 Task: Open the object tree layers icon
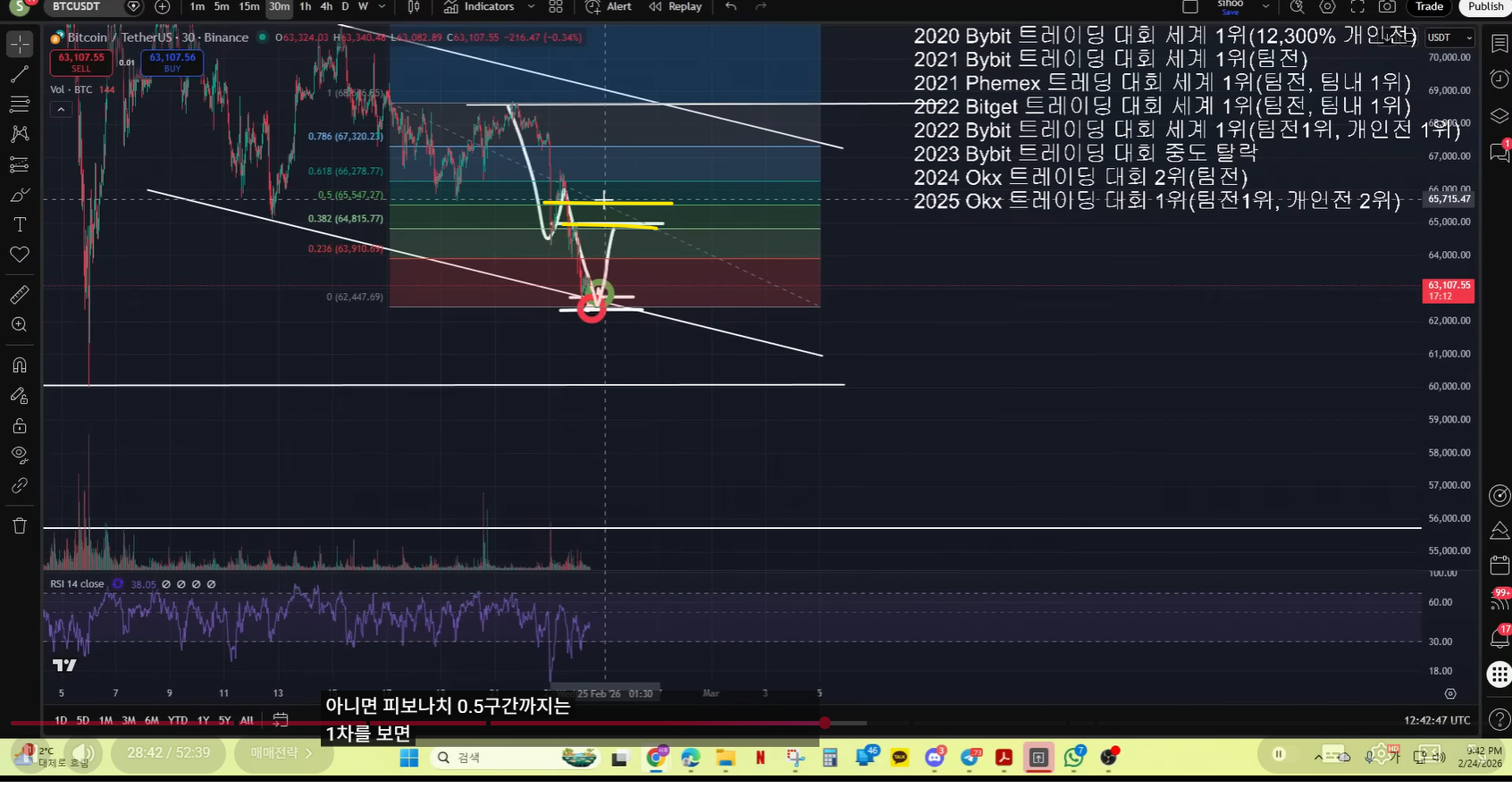point(1499,116)
